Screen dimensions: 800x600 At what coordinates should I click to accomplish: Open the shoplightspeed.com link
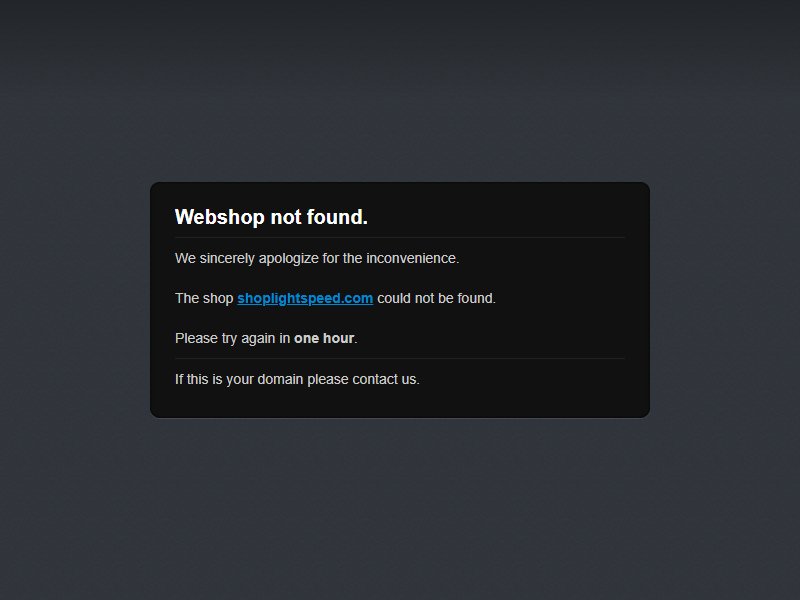(x=305, y=298)
